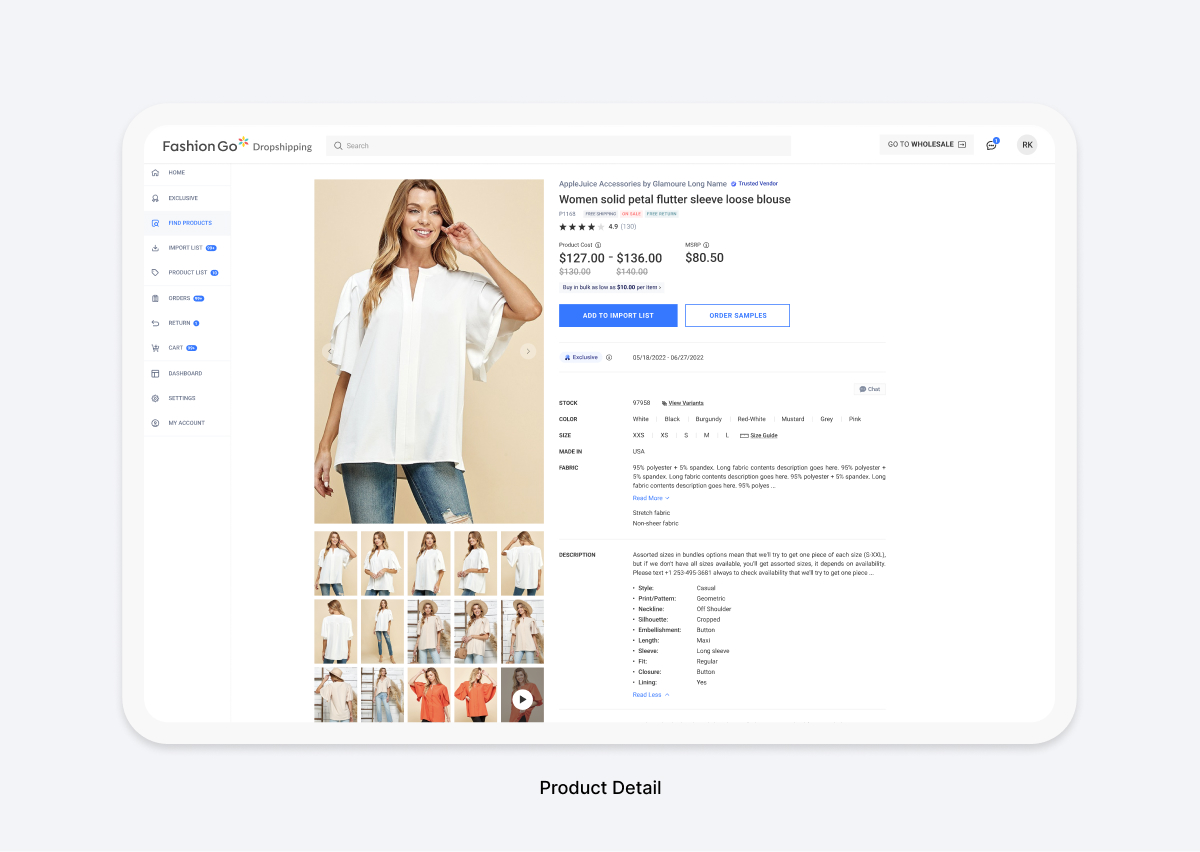Select size M option

point(706,435)
